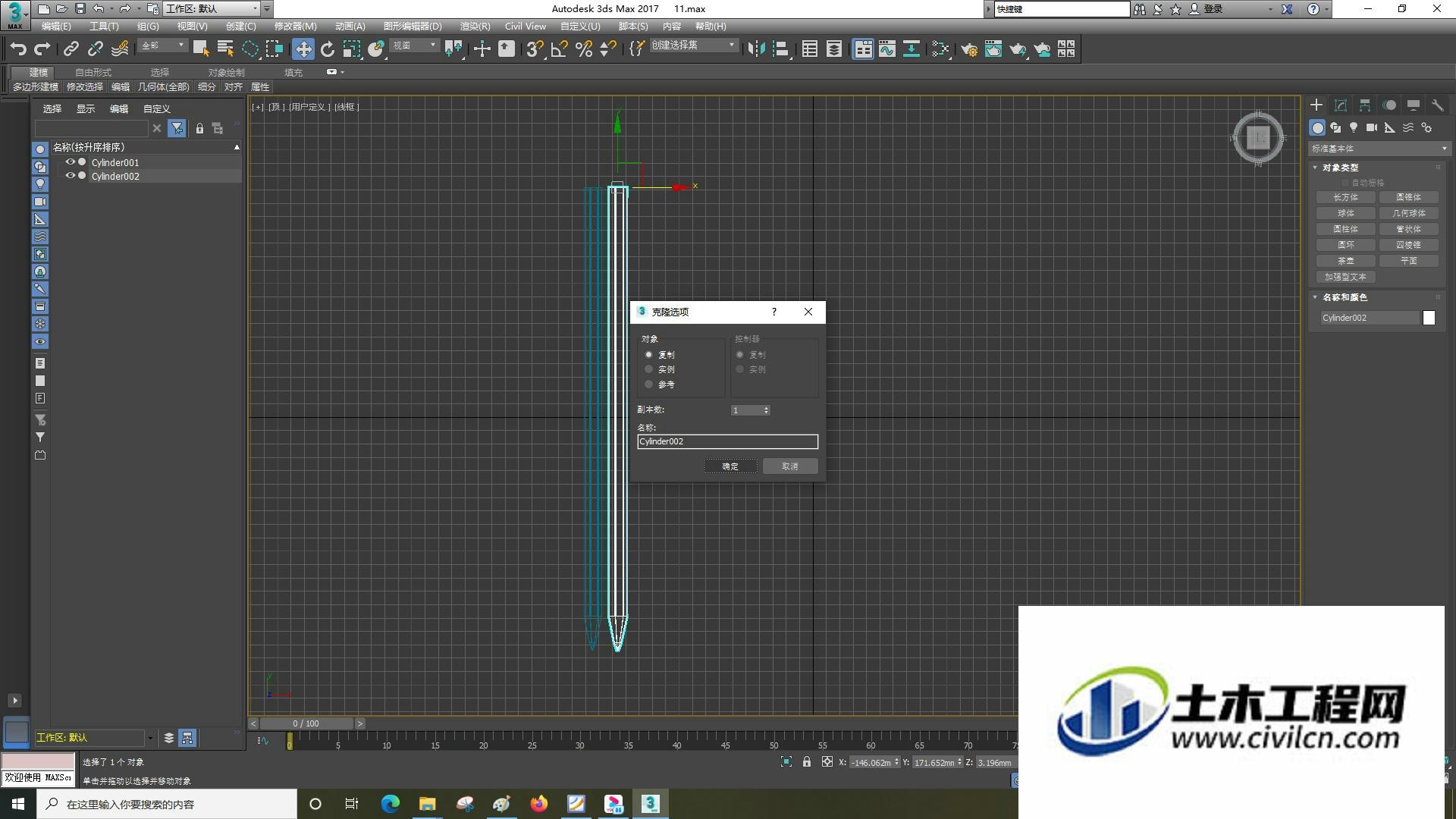Activate the Select and Move tool
This screenshot has width=1456, height=819.
click(303, 49)
